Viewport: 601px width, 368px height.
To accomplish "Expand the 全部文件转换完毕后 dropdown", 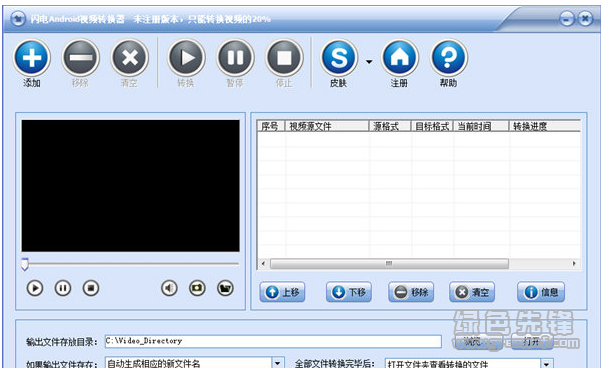I will [547, 363].
